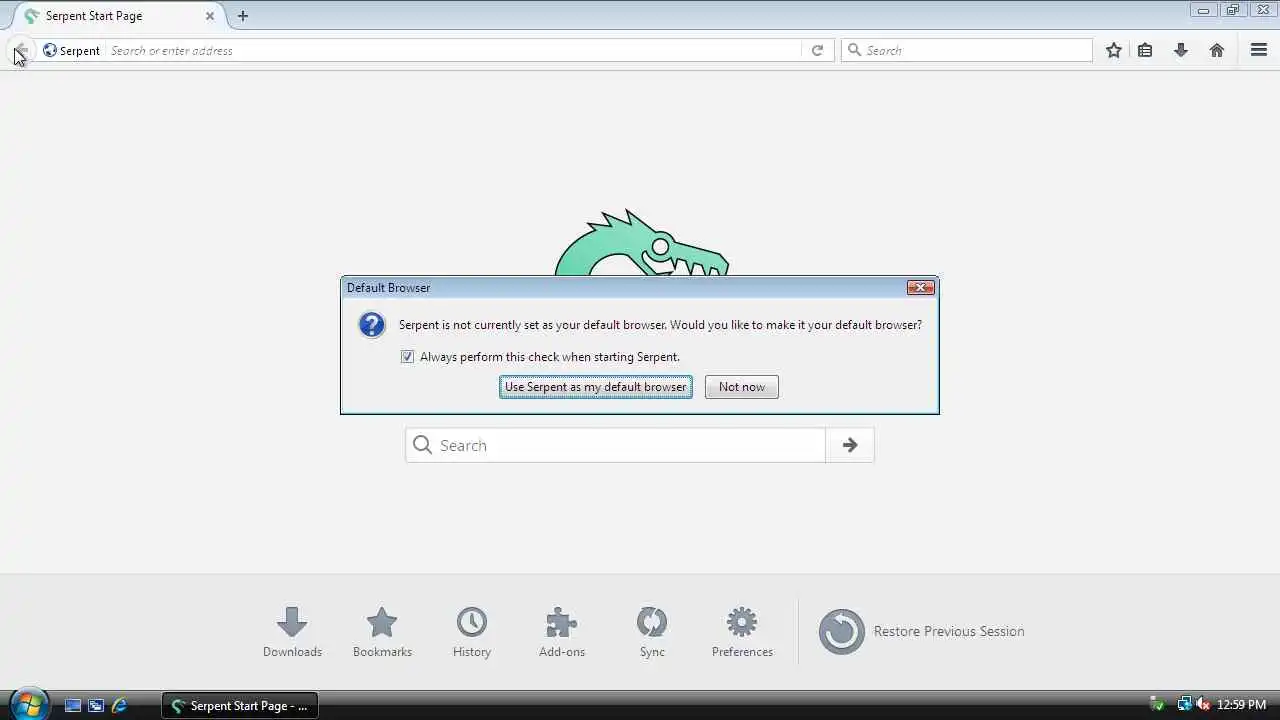Open a new tab with plus button
1280x720 pixels.
(x=243, y=16)
